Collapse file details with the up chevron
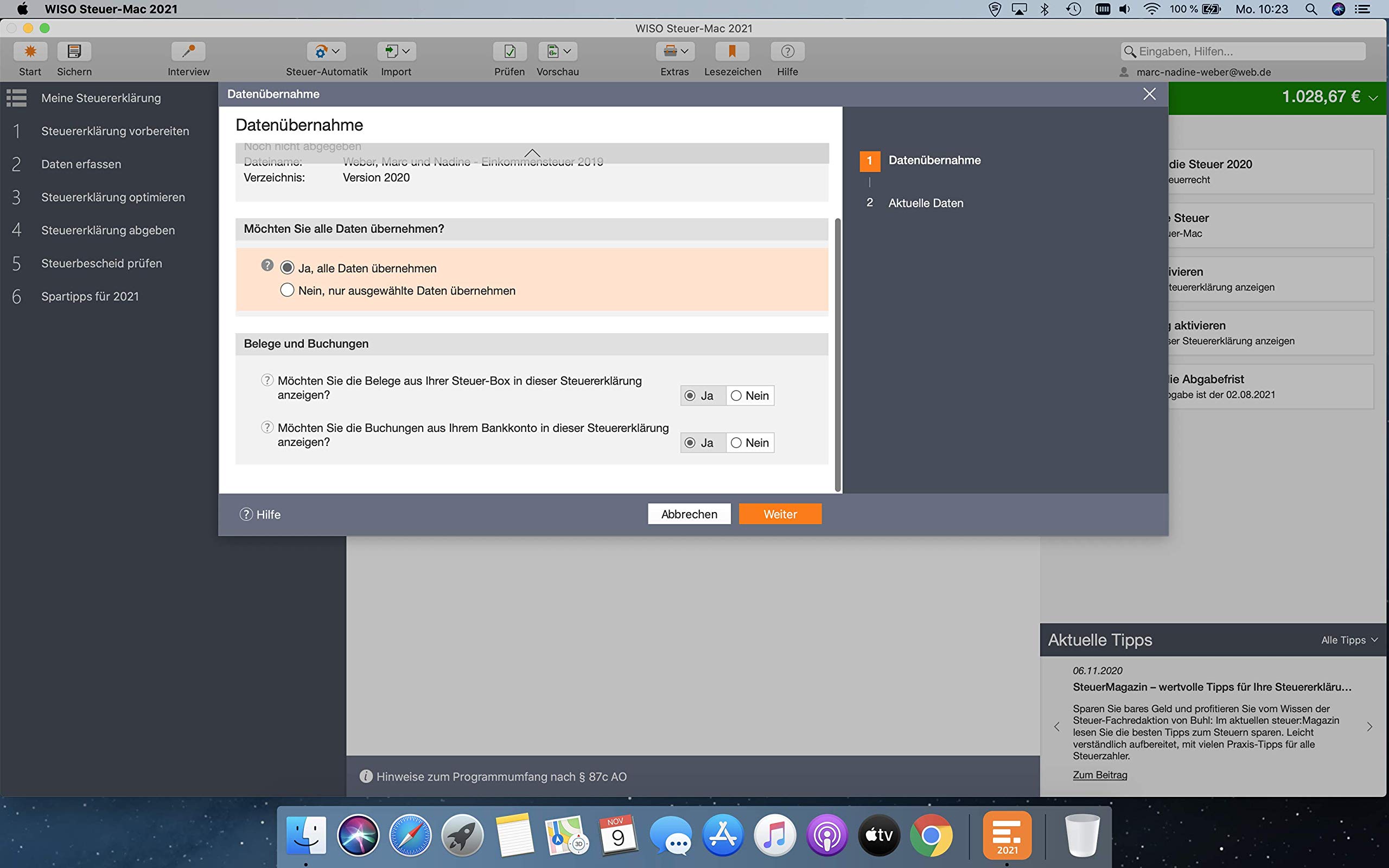1389x868 pixels. [533, 152]
